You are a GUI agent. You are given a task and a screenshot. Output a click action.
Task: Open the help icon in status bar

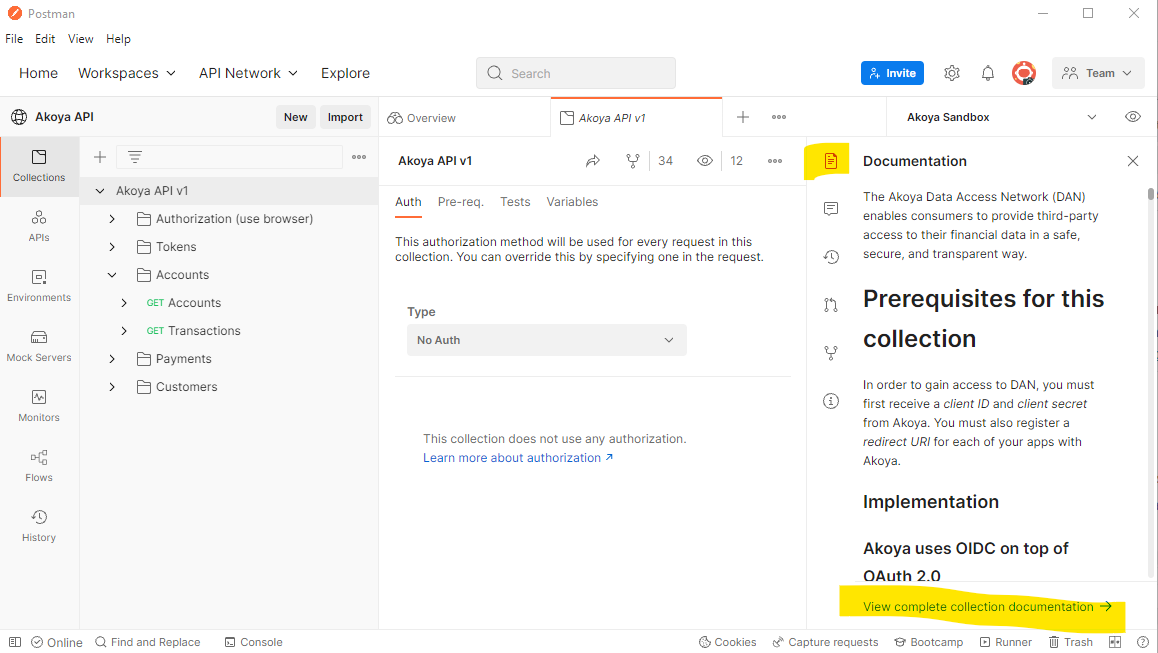[1142, 642]
